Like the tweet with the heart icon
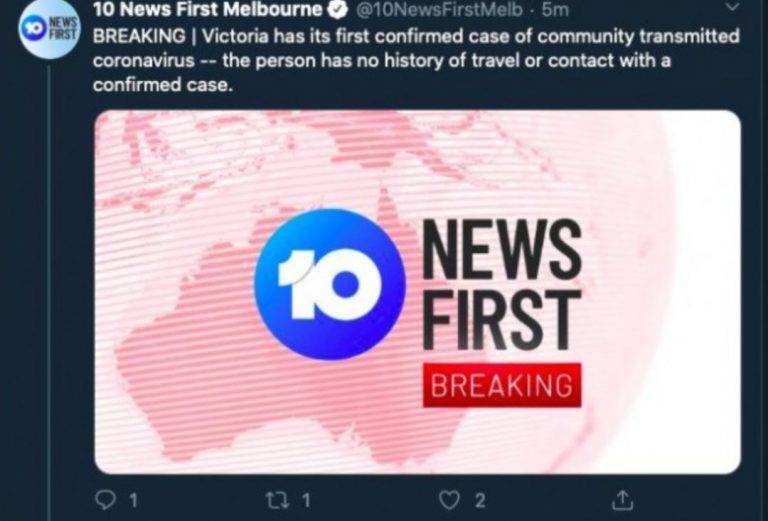Screen dimensions: 768x521 click(449, 500)
